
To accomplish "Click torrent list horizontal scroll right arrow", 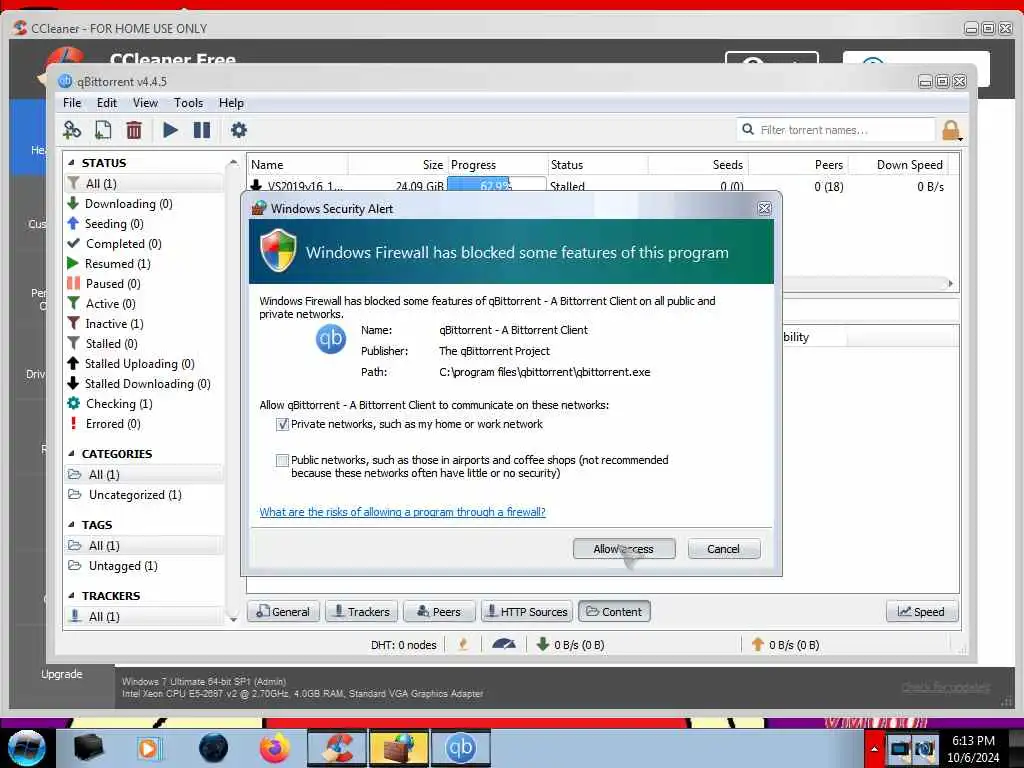I will pos(950,283).
